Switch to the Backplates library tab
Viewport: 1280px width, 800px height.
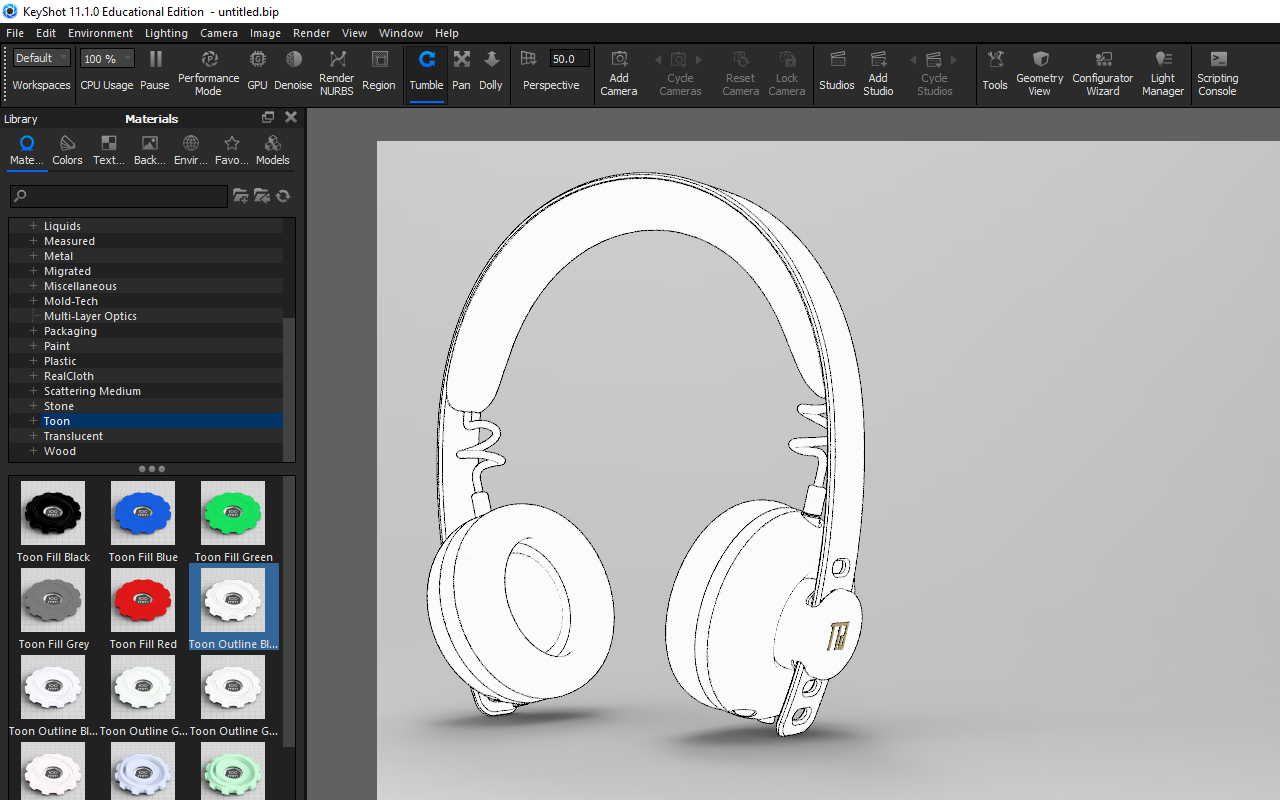pyautogui.click(x=150, y=151)
